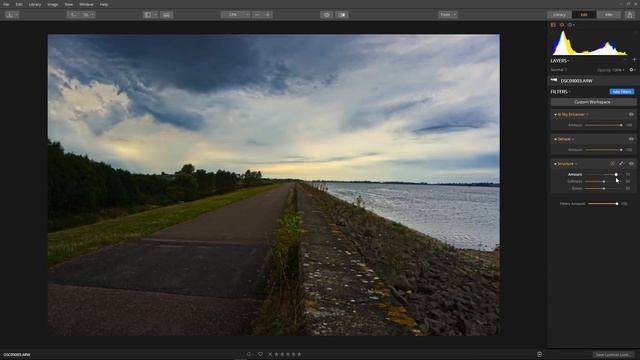This screenshot has height=360, width=640.
Task: Click the landscape photo in the canvas
Action: 273,185
